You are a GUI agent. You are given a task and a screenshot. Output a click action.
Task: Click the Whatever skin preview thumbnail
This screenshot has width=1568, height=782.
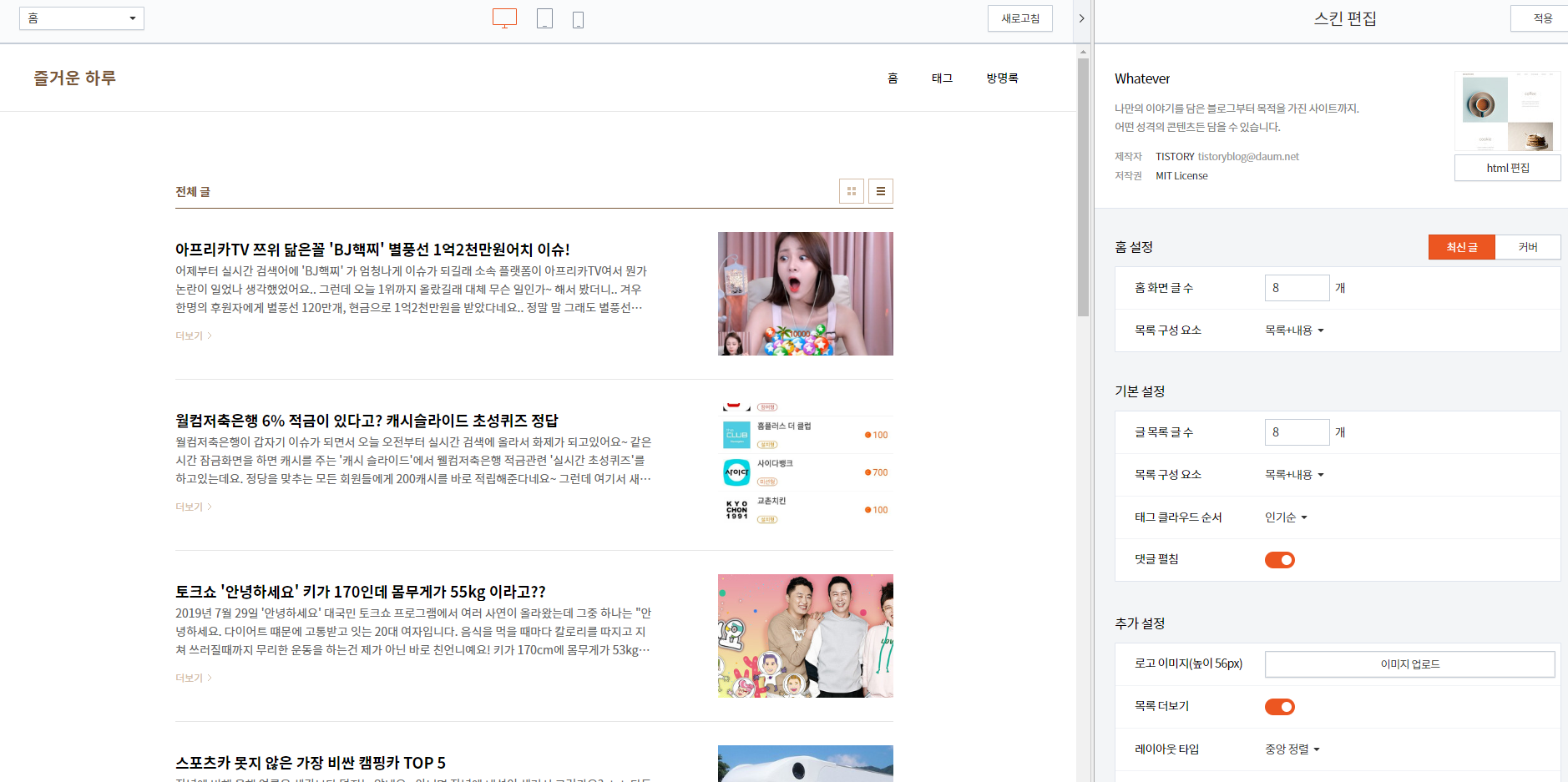(x=1507, y=111)
